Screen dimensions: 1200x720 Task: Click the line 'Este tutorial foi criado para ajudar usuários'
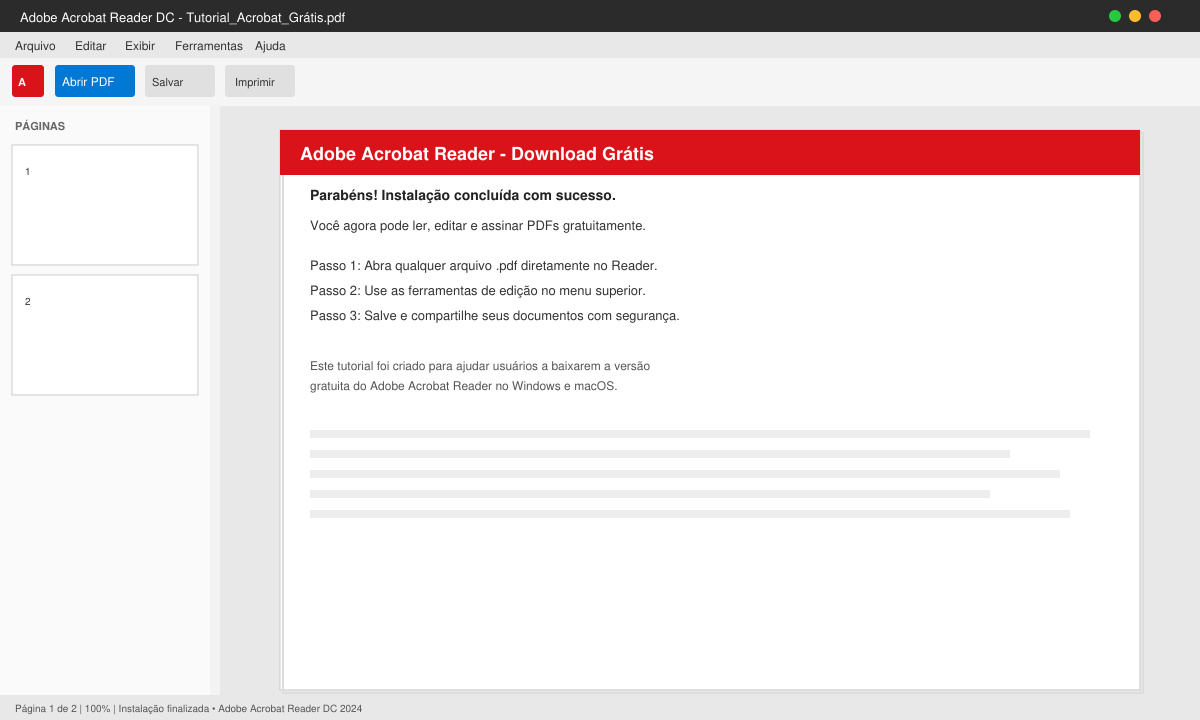pos(480,366)
